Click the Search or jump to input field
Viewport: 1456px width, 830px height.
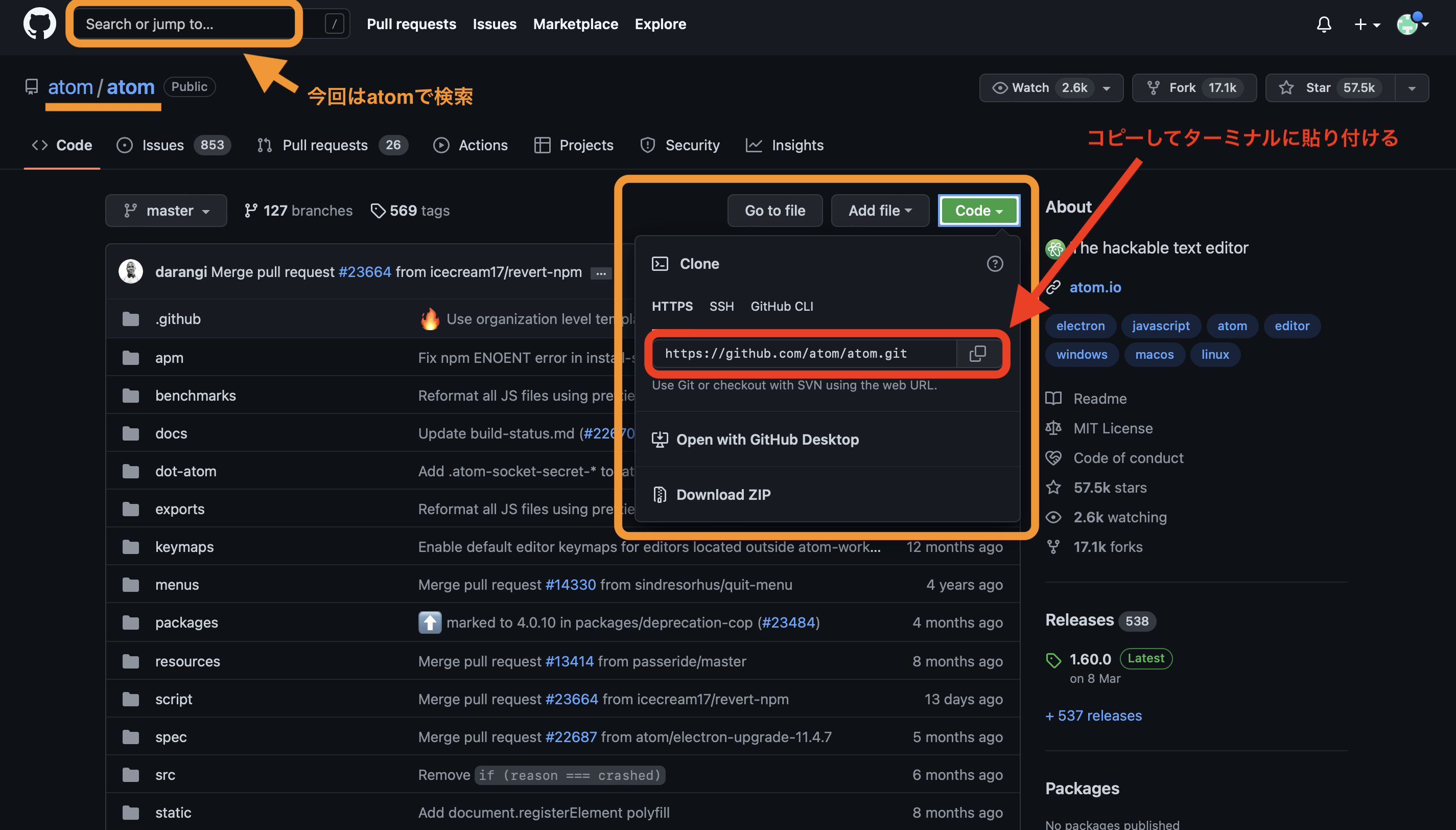point(185,21)
